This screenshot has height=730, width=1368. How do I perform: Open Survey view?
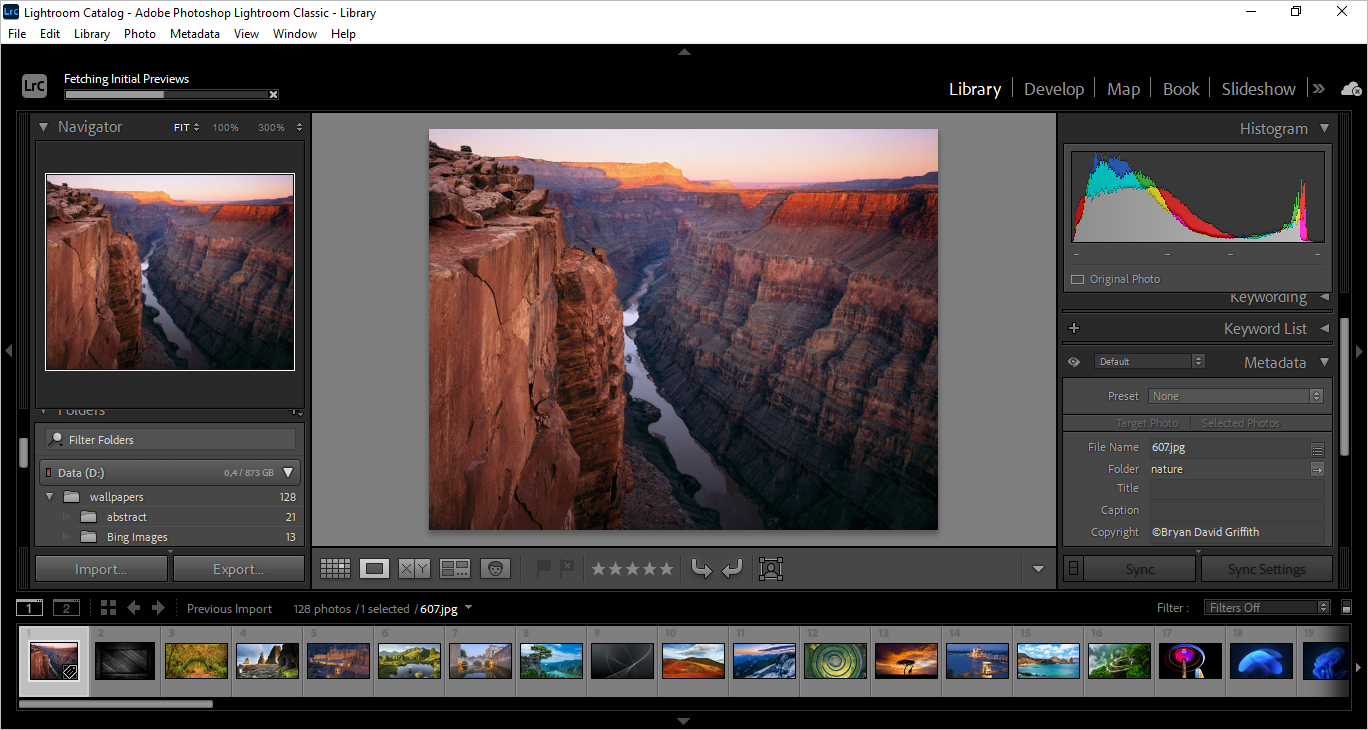(455, 569)
